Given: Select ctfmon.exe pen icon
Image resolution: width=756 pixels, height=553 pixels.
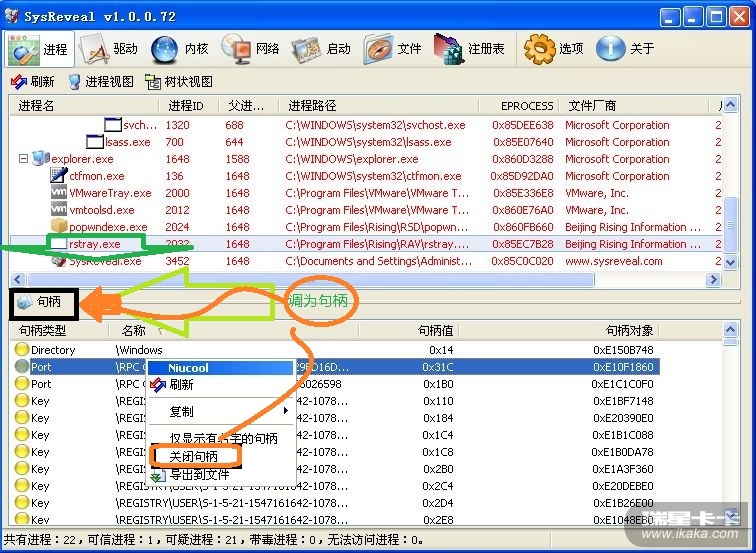Looking at the screenshot, I should 59,175.
